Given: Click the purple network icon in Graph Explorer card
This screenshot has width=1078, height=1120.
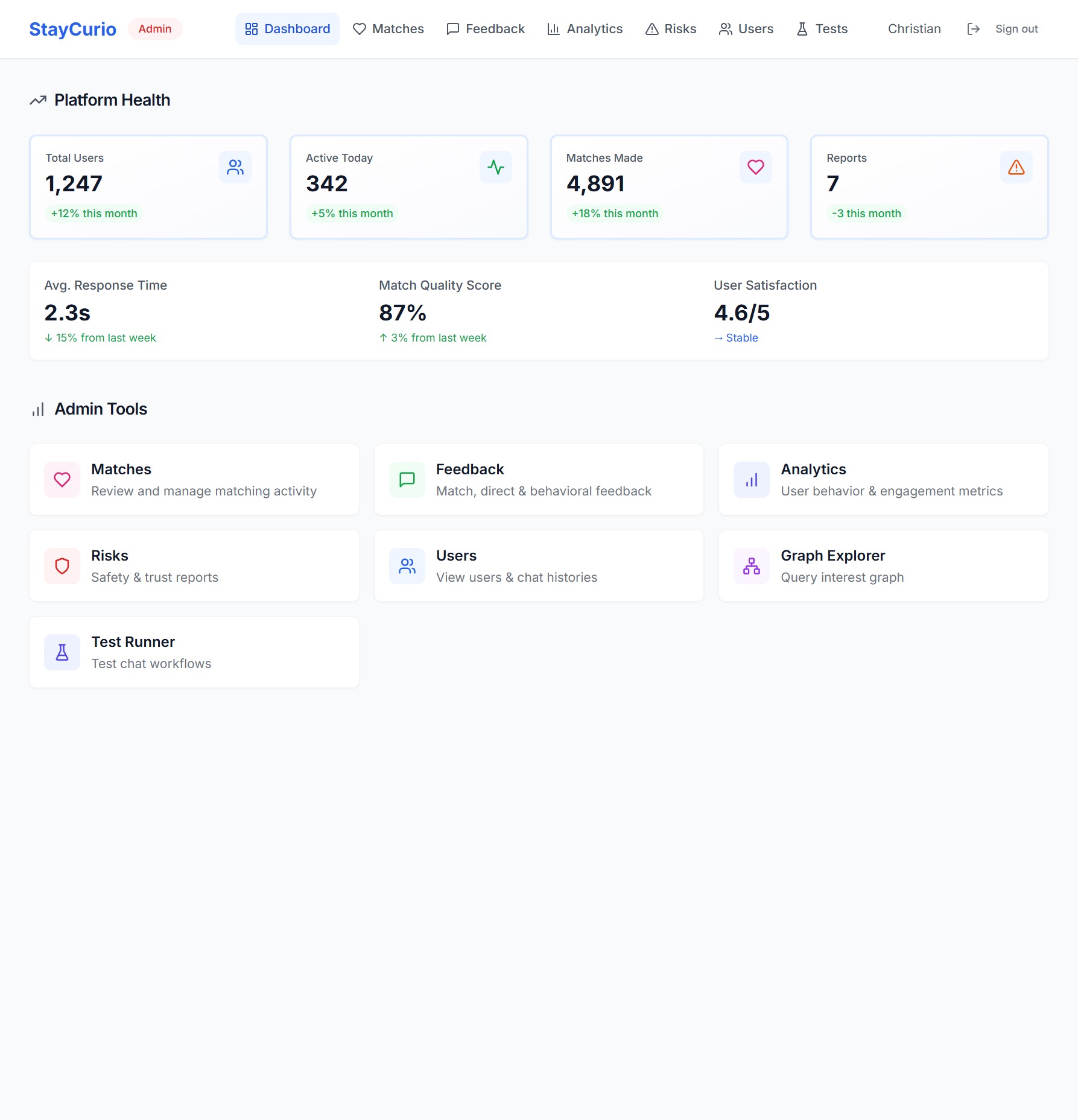Looking at the screenshot, I should [x=752, y=566].
